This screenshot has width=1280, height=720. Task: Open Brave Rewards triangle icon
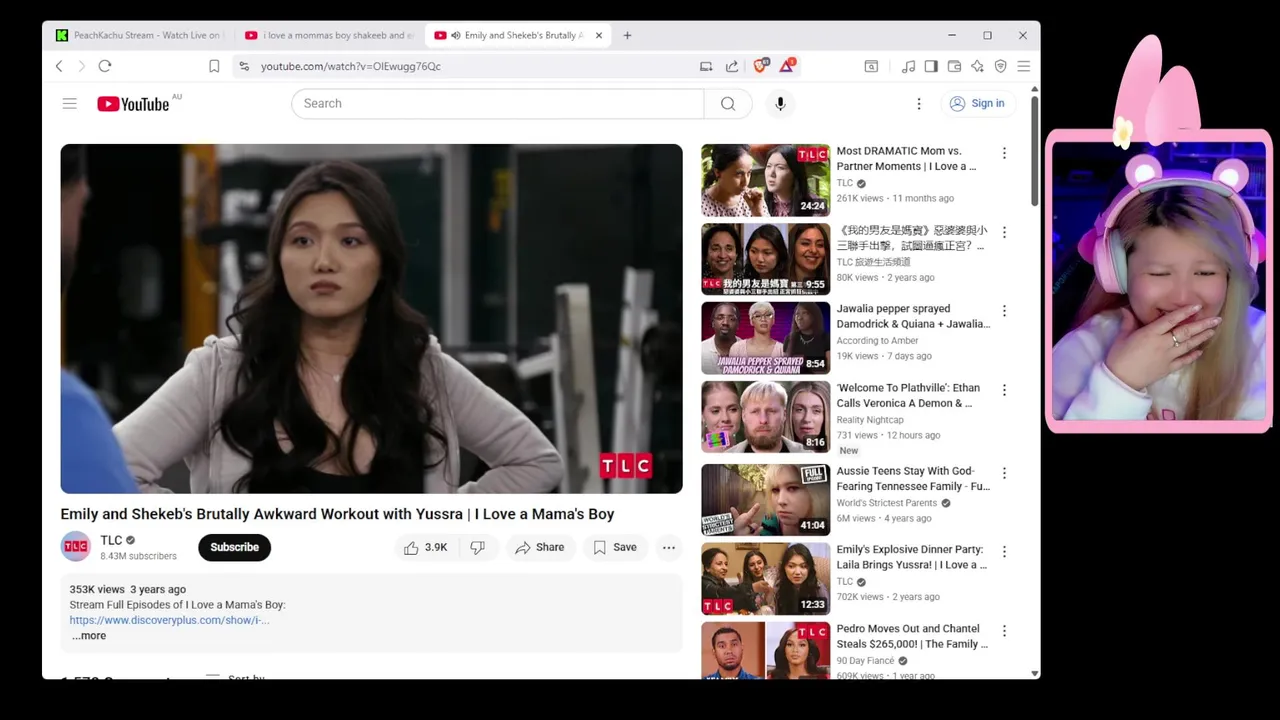pyautogui.click(x=787, y=65)
